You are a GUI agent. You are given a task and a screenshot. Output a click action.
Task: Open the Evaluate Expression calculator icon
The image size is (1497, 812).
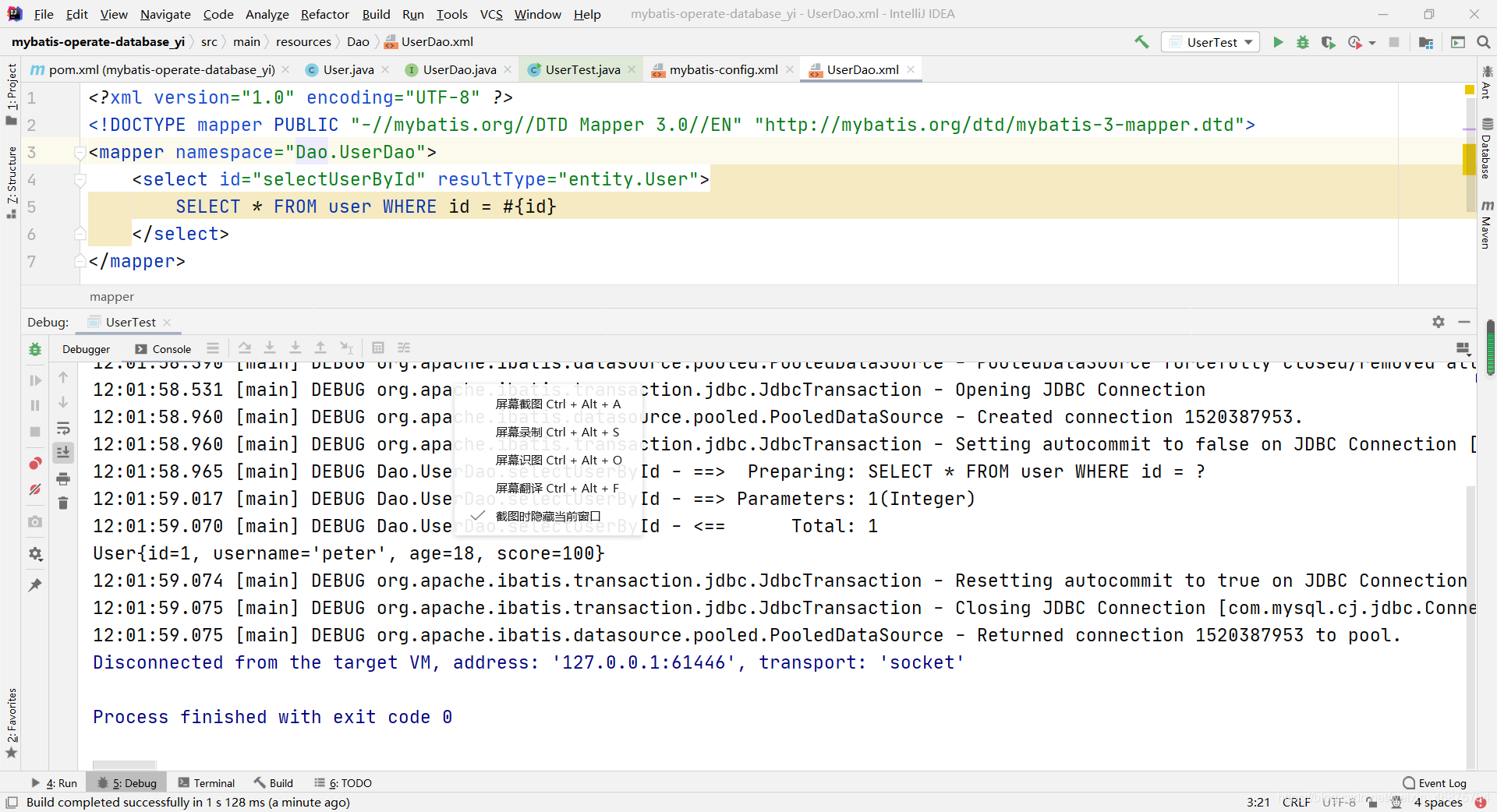pos(378,348)
